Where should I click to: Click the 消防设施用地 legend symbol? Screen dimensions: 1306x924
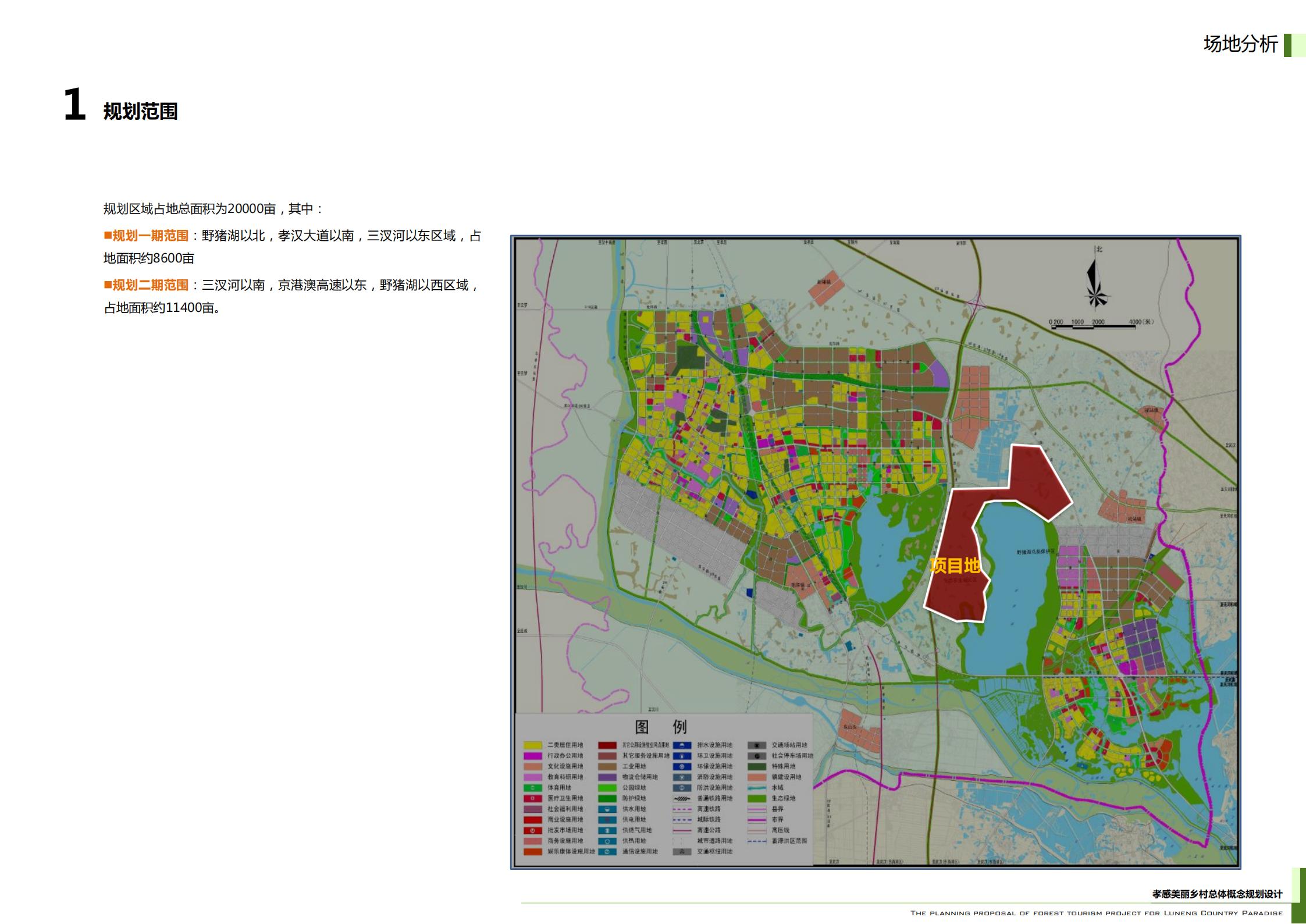(x=682, y=777)
